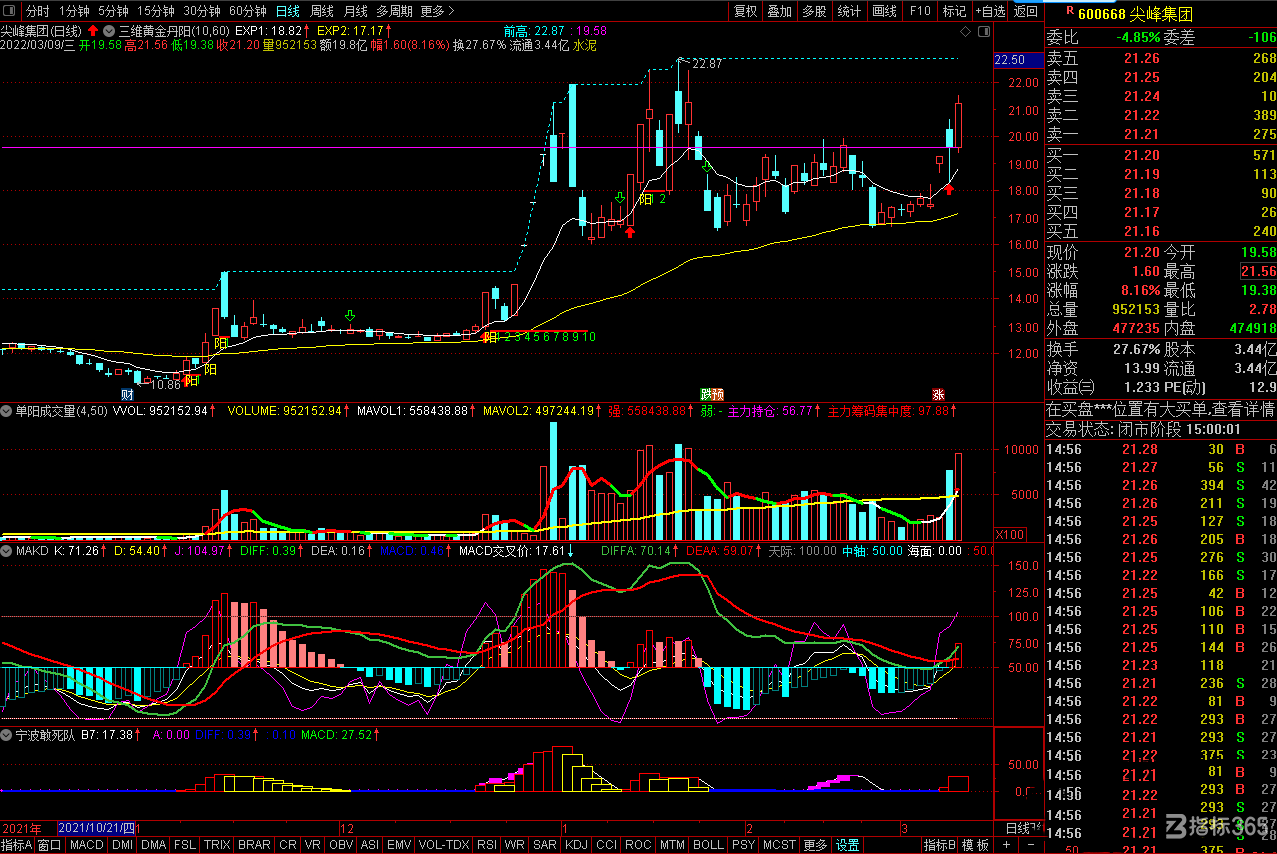Select the TRIX indicator tab

217,845
